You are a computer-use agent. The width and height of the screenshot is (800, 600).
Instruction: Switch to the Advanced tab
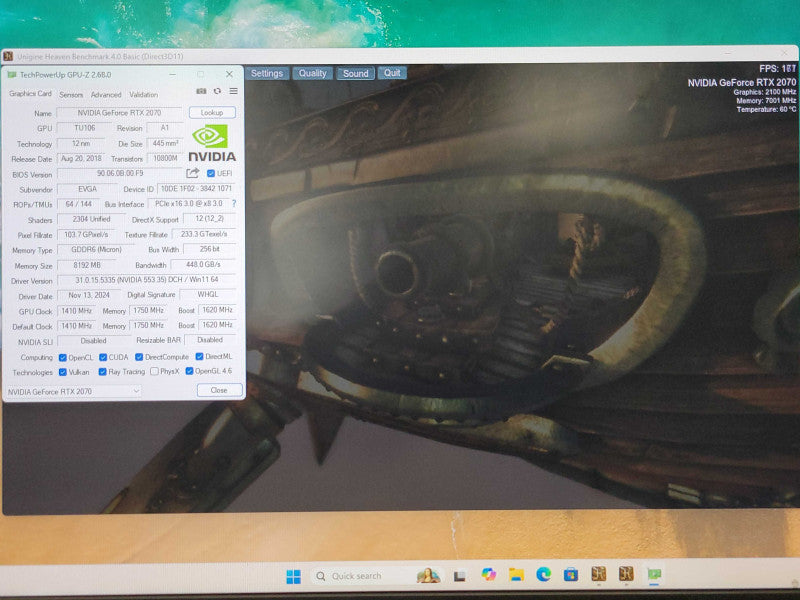[x=106, y=95]
